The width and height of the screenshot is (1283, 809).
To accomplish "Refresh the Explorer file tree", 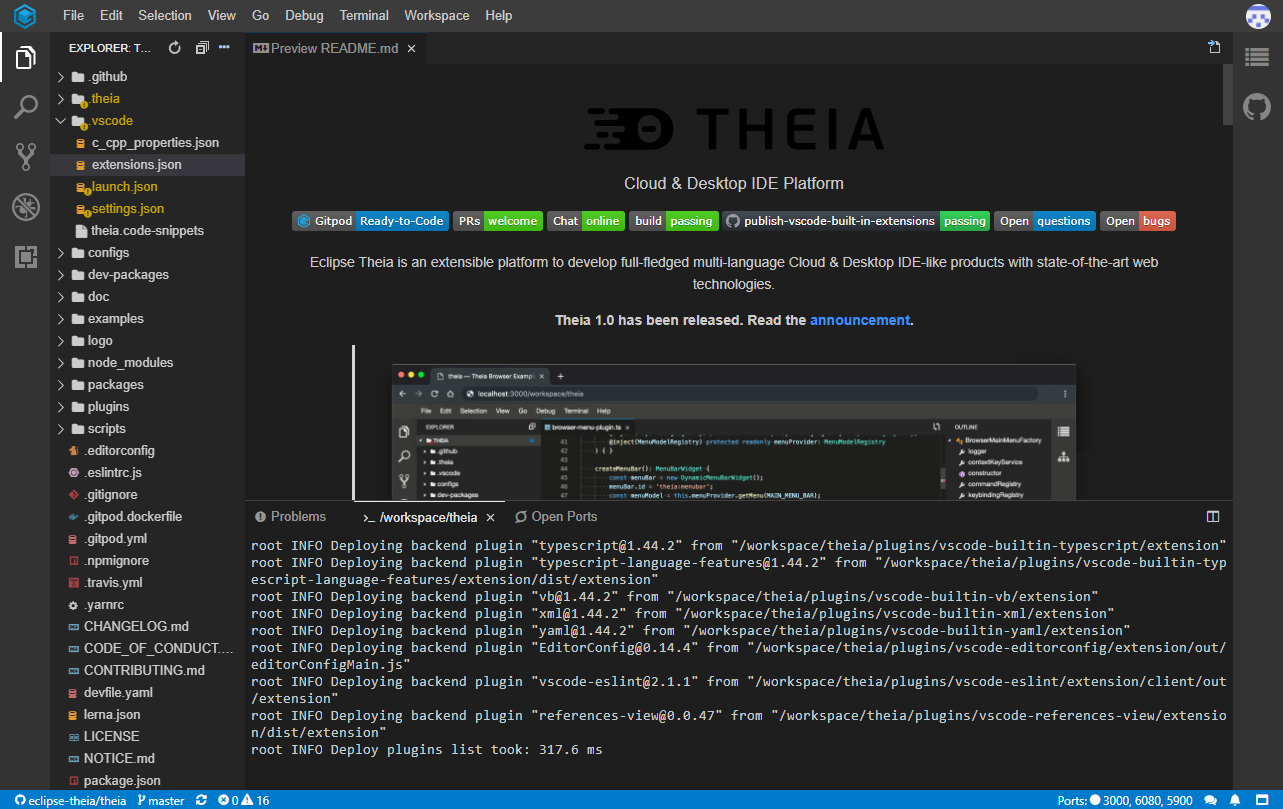I will tap(172, 47).
